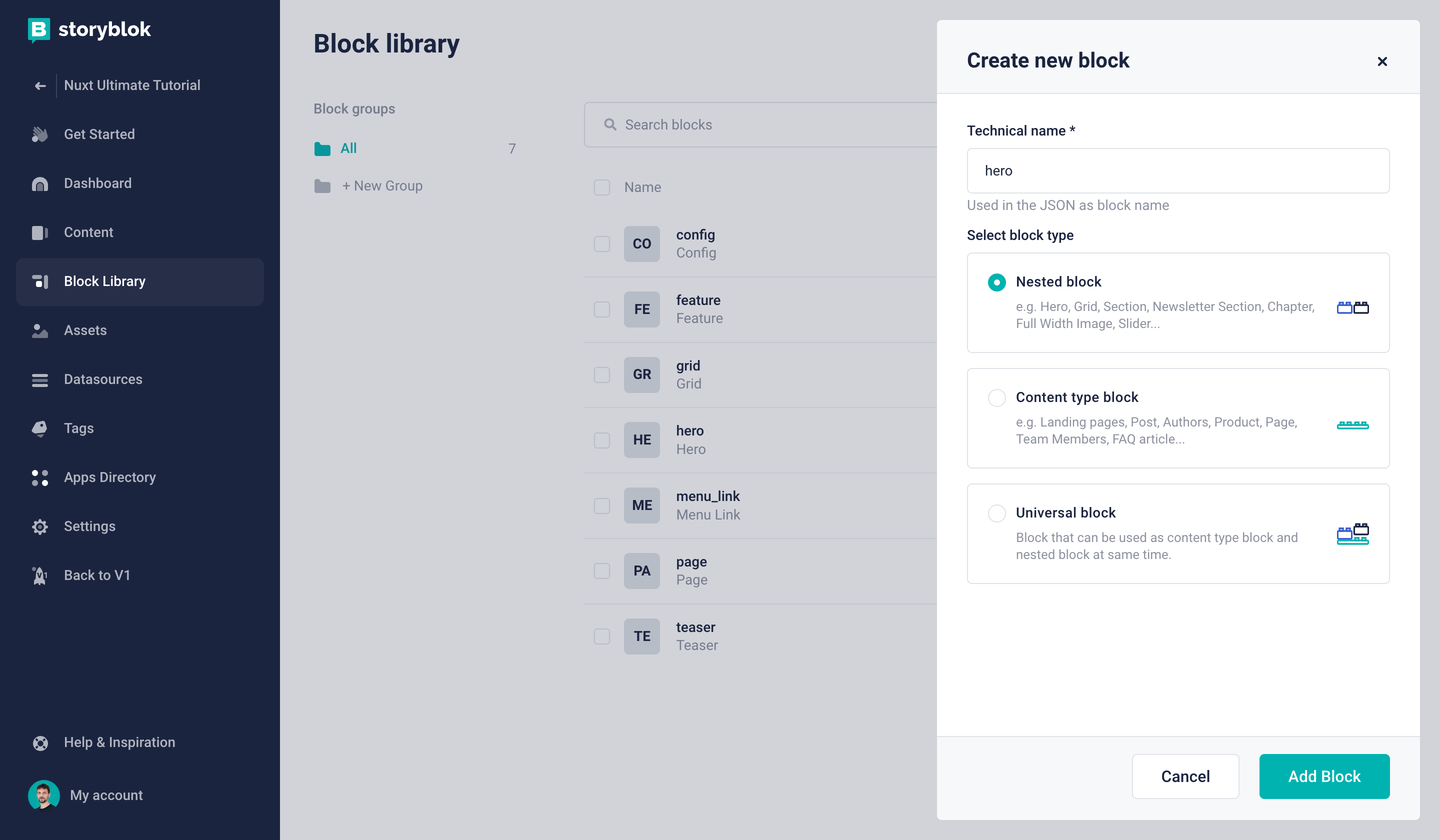Image resolution: width=1440 pixels, height=840 pixels.
Task: Click the GR badge of grid block
Action: point(641,375)
